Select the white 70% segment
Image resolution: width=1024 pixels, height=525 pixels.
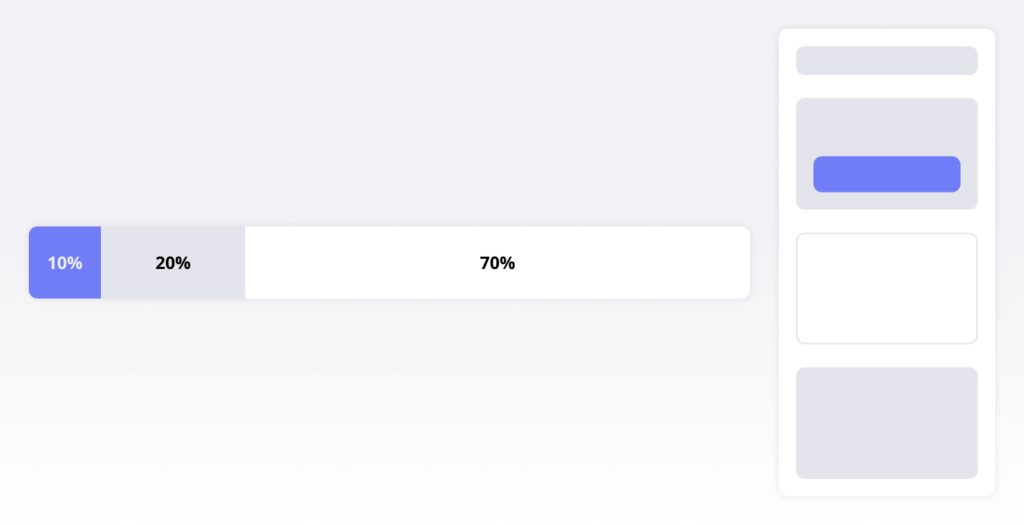[x=497, y=262]
